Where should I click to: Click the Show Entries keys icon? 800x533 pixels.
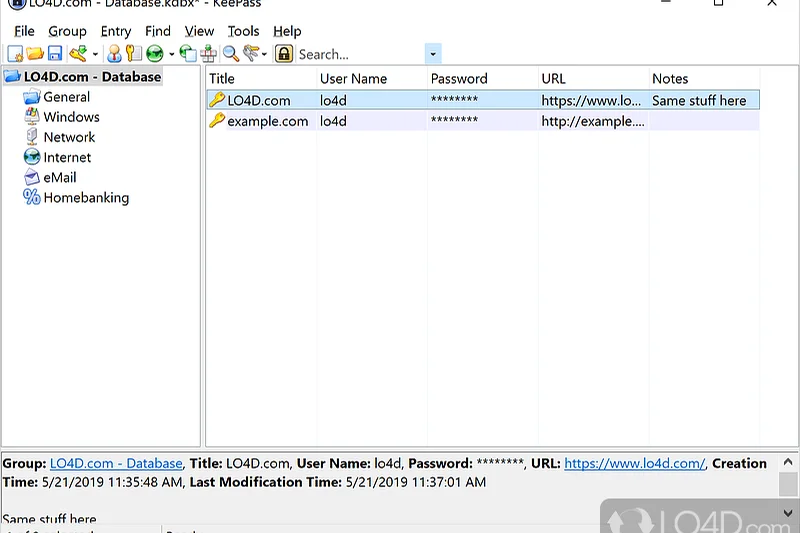[x=251, y=53]
